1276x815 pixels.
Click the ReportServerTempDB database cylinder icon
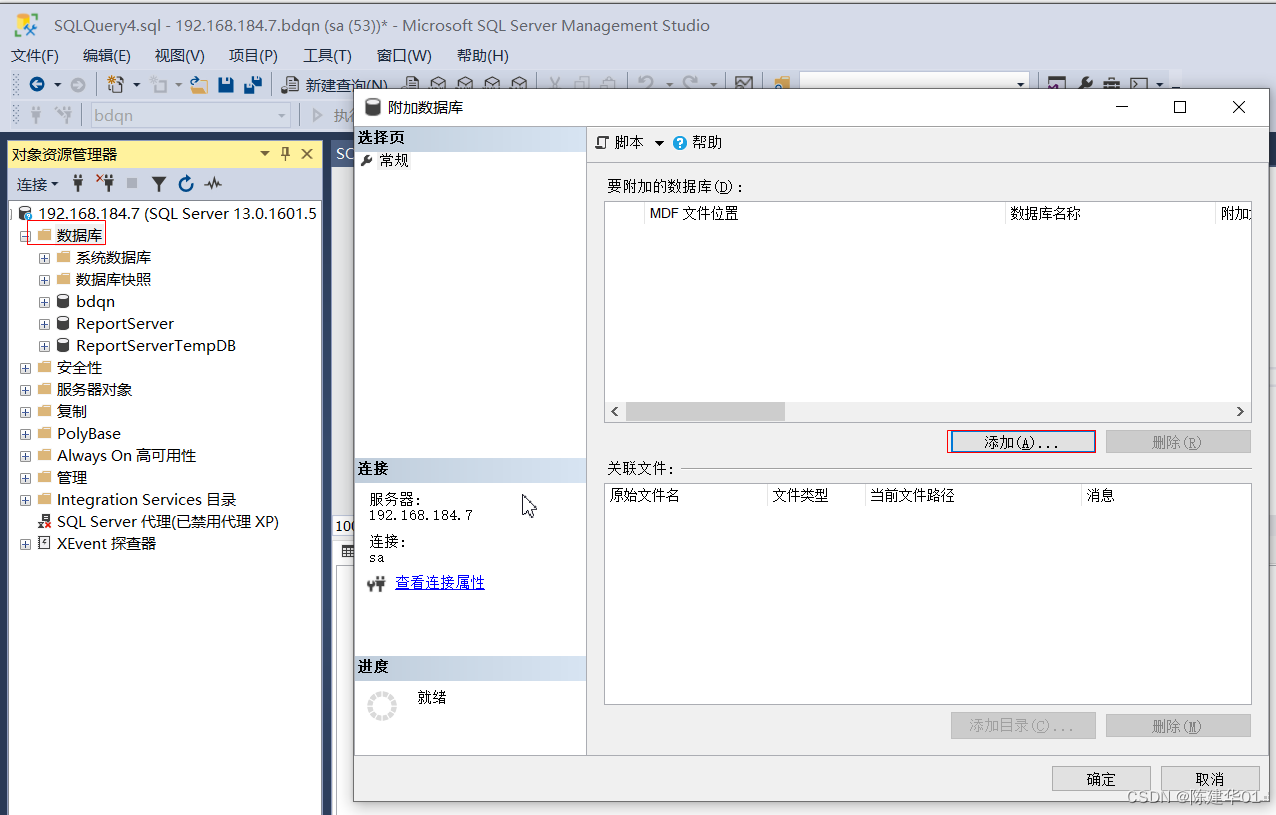[63, 346]
